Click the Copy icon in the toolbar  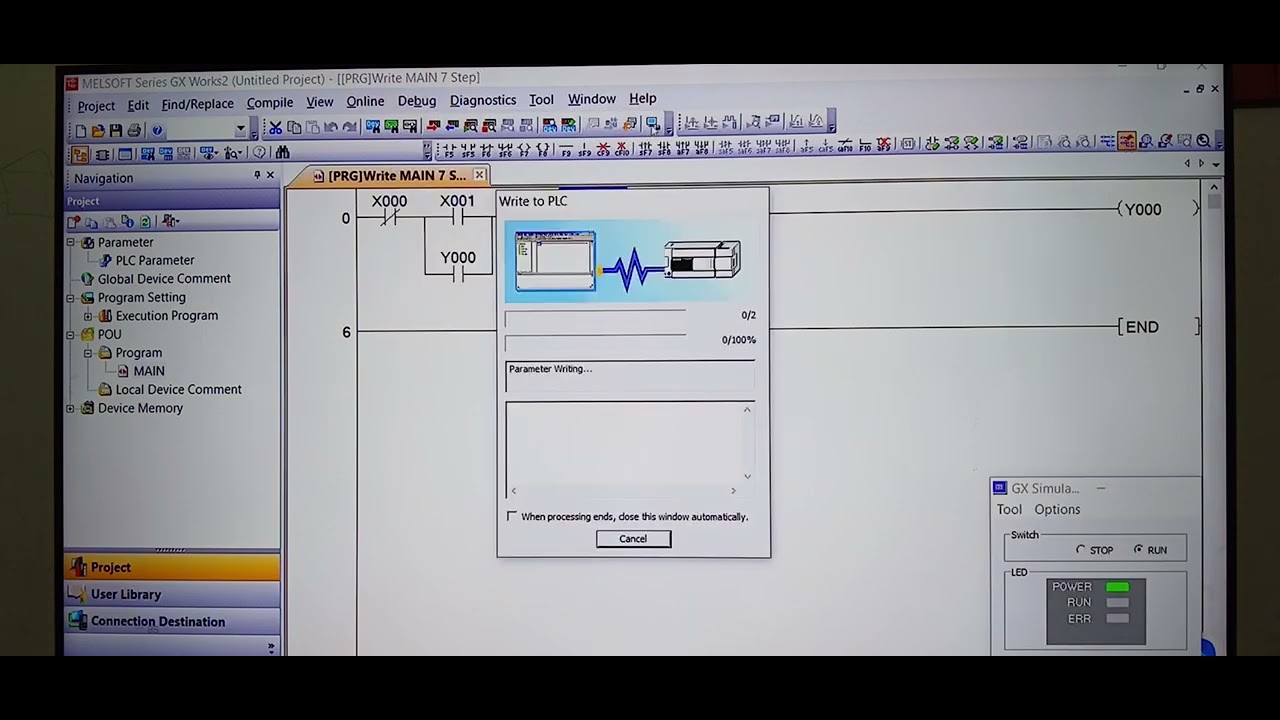[x=294, y=127]
